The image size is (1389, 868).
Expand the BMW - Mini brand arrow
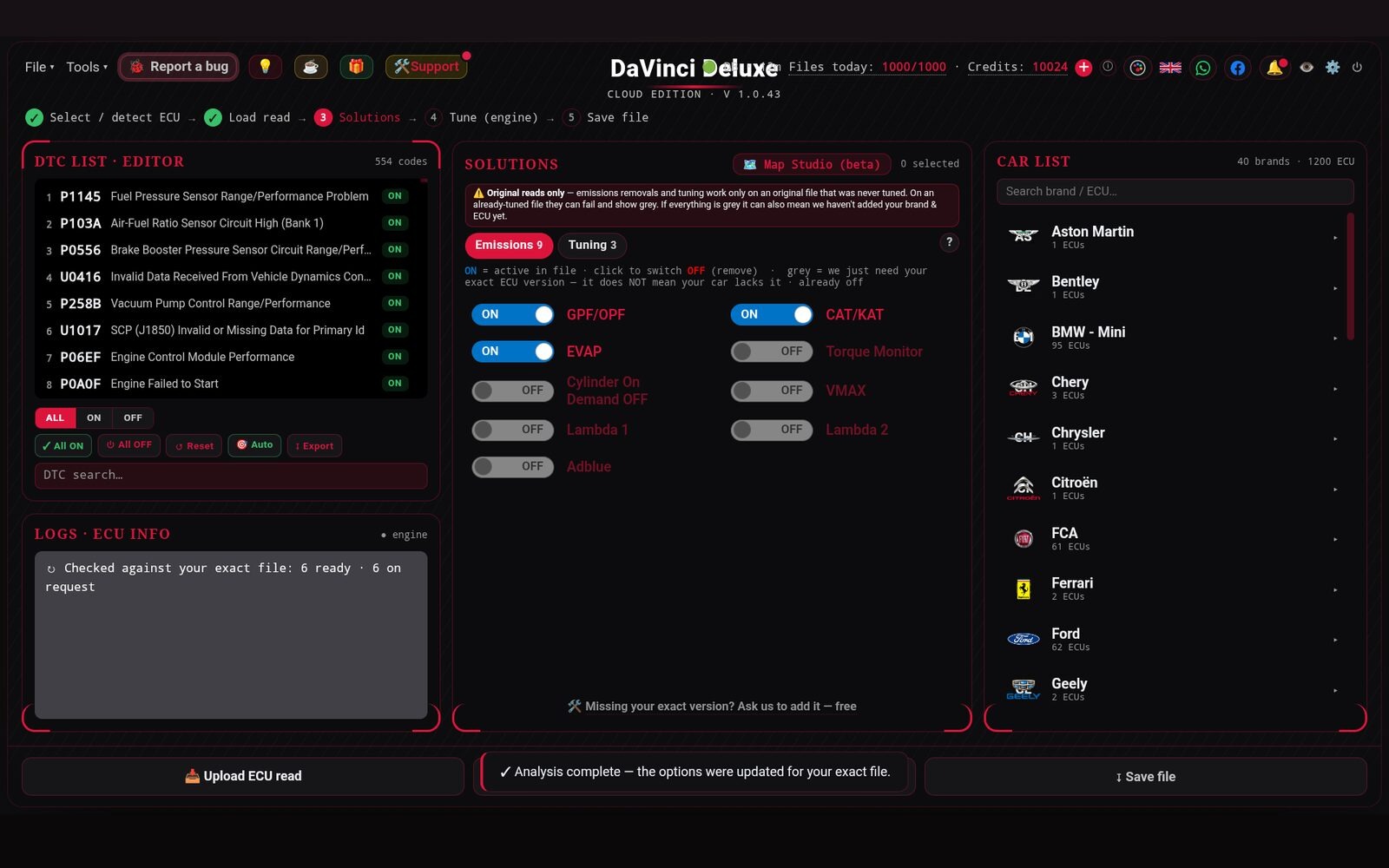coord(1335,338)
